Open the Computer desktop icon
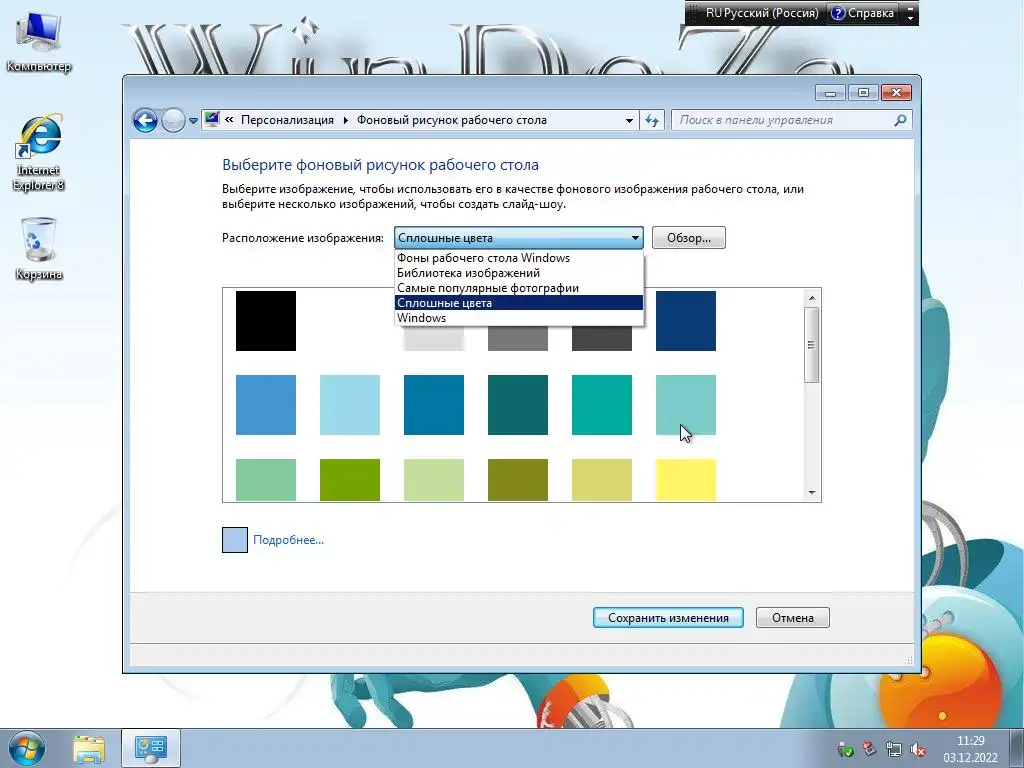 (39, 42)
